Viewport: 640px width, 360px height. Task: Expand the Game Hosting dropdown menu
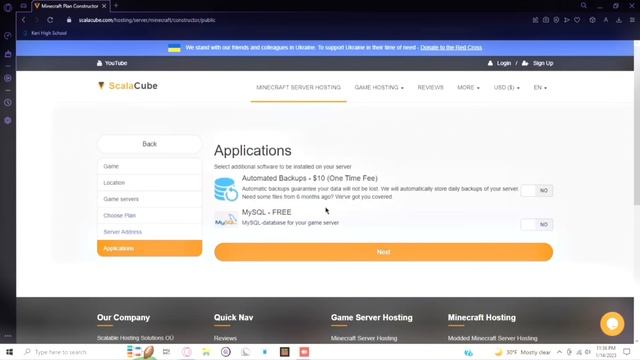[379, 87]
